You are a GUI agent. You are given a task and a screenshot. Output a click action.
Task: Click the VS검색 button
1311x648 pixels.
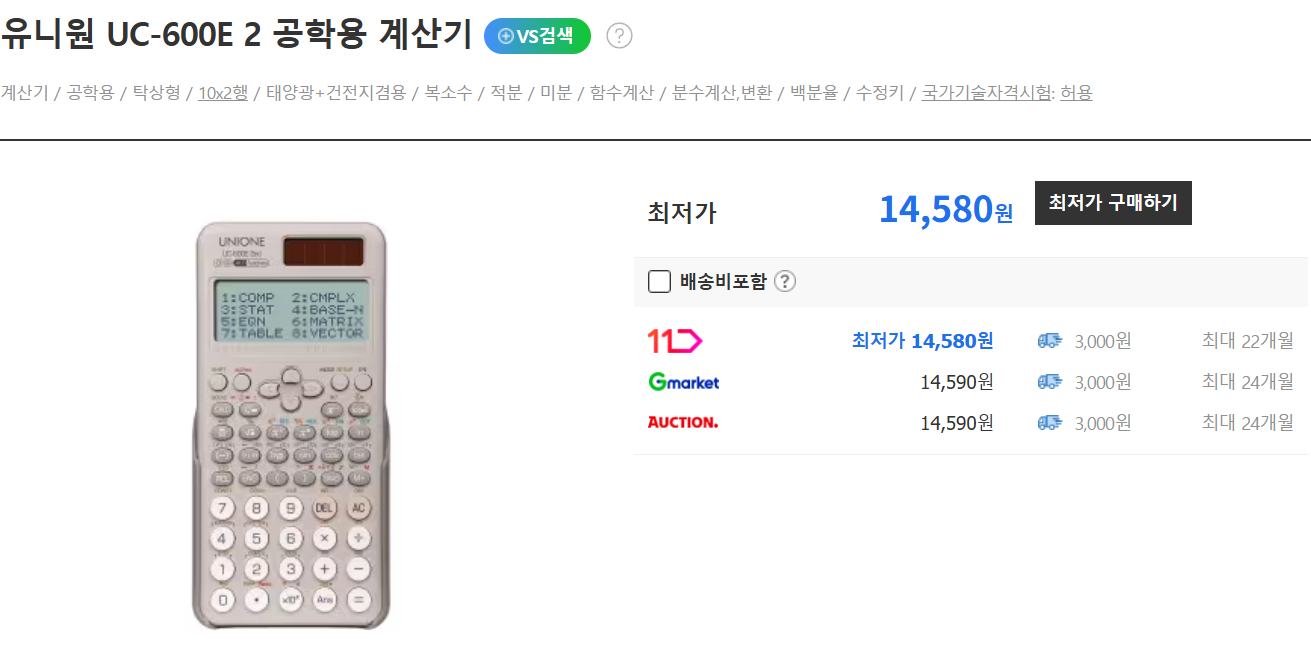coord(537,36)
